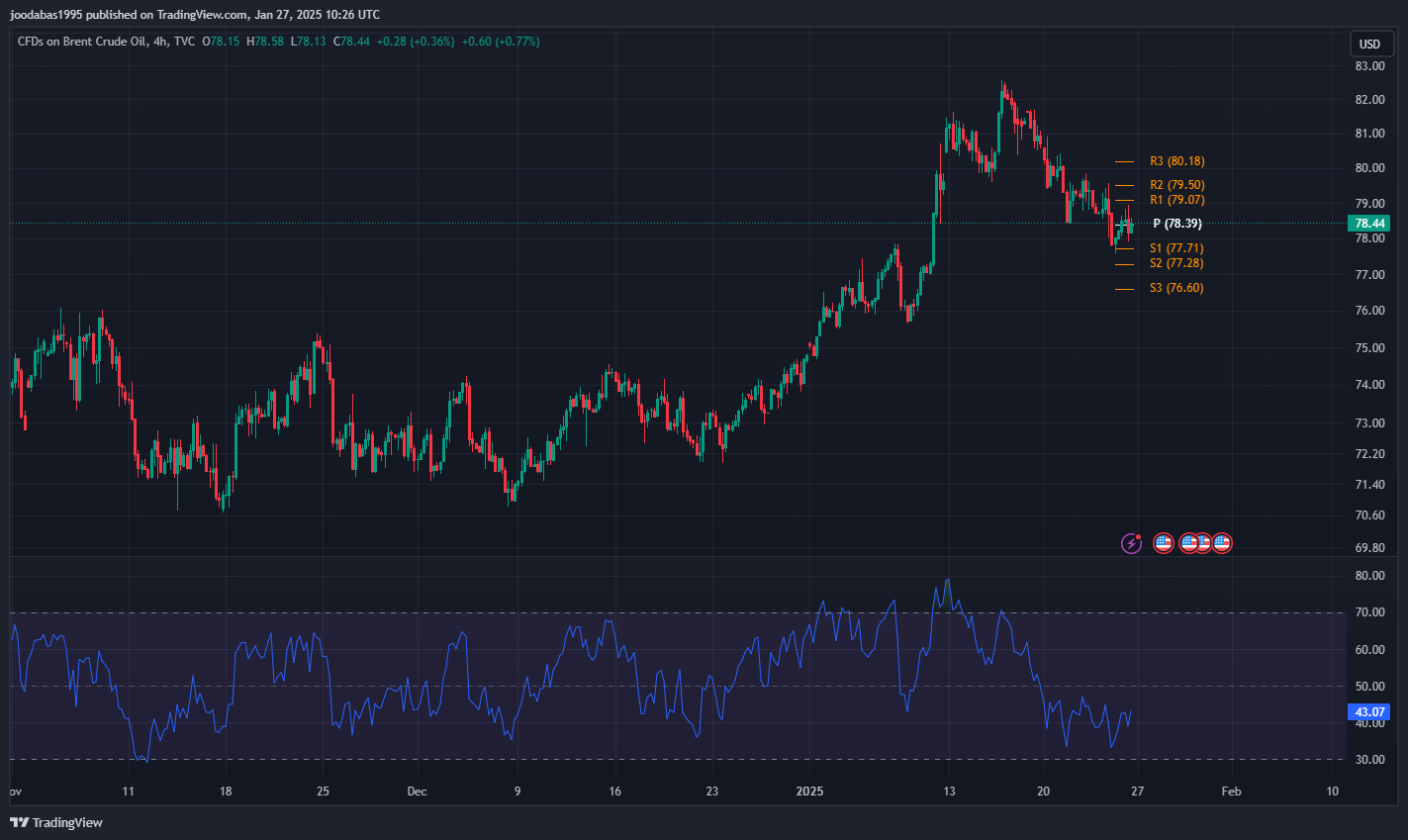Click the CFDs on Brent Crude Oil title
The height and width of the screenshot is (840, 1408).
click(81, 42)
